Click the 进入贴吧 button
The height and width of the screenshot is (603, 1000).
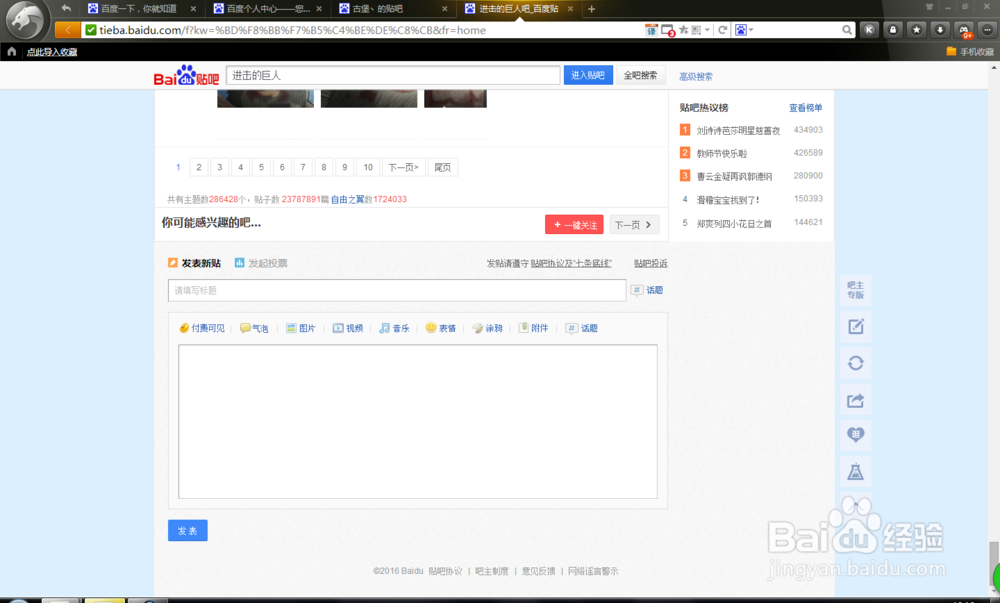pos(588,74)
